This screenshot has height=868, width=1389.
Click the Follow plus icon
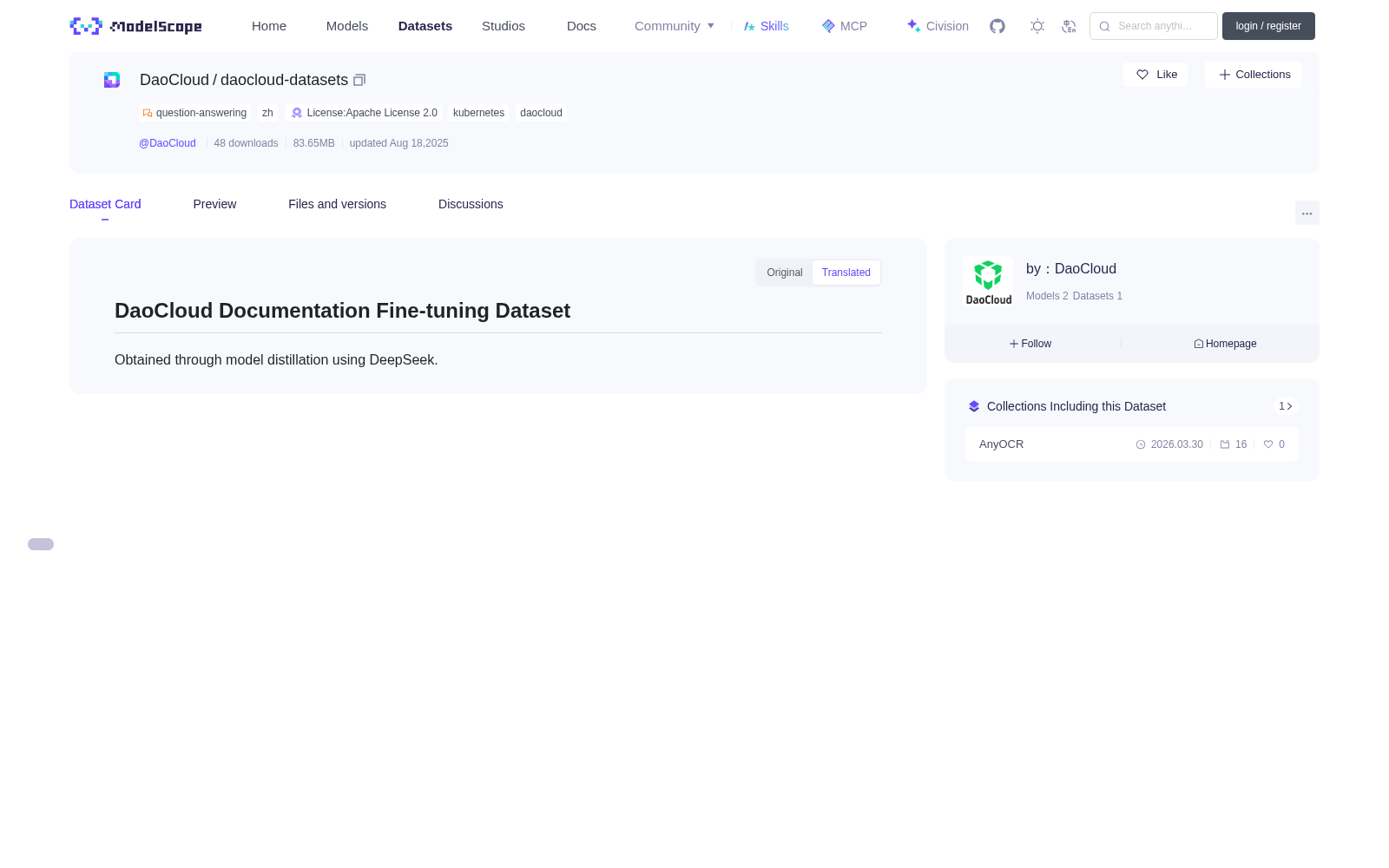(x=1014, y=344)
